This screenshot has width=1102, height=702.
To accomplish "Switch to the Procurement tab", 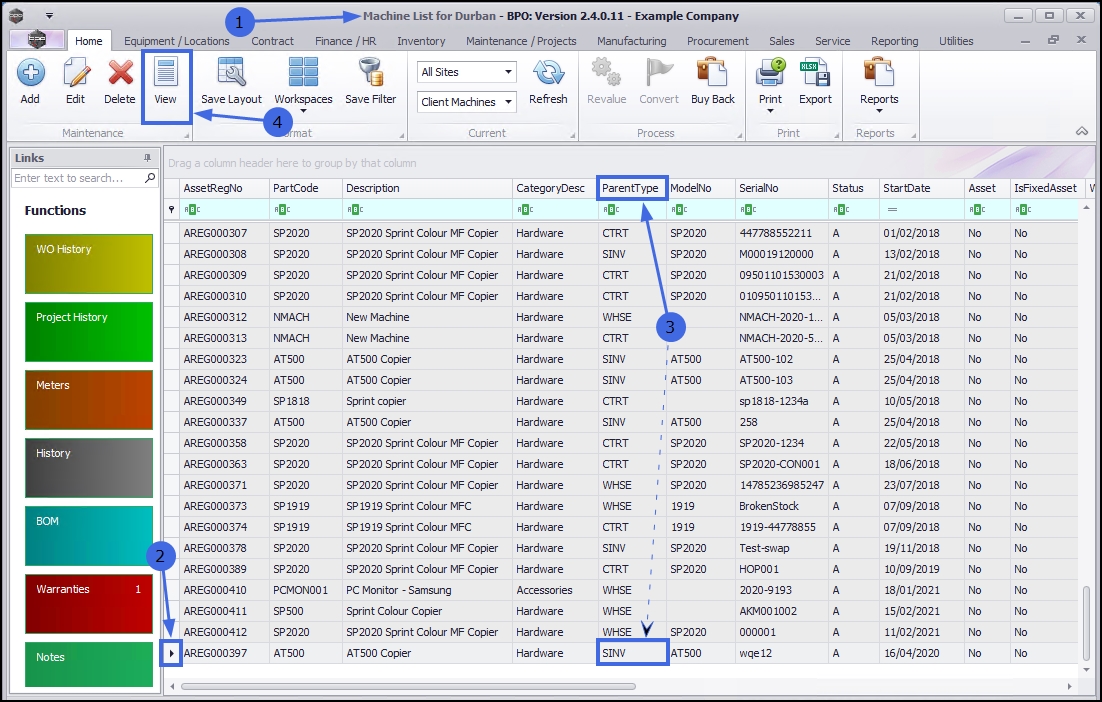I will [718, 41].
